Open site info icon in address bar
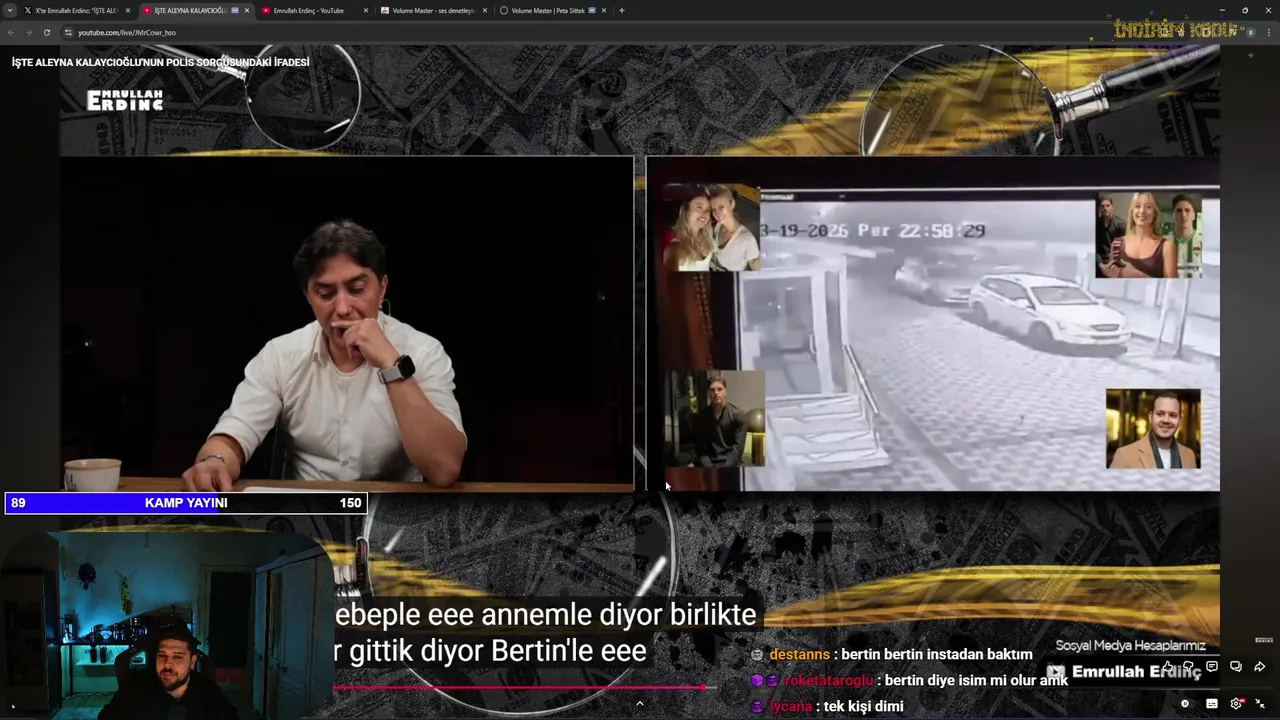 pos(68,32)
